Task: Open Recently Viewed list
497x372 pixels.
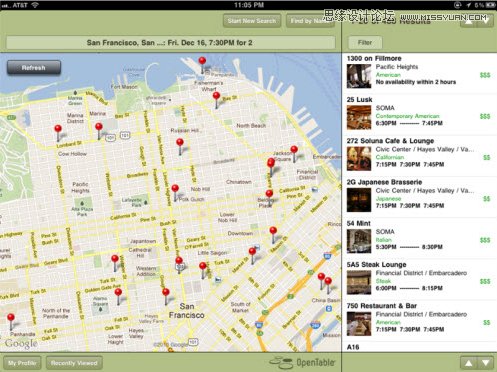Action: [74, 363]
